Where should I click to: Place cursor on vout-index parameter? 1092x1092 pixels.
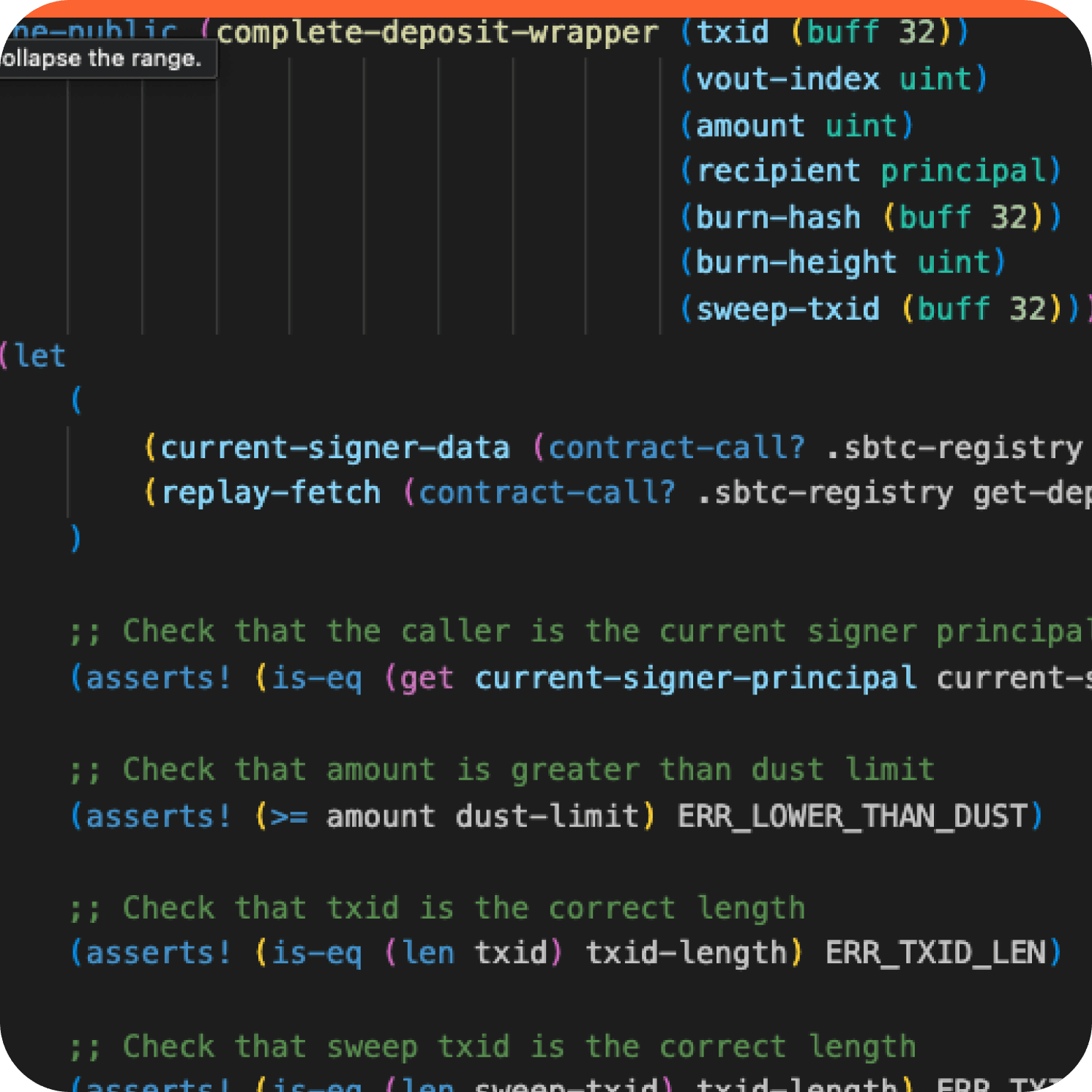[x=787, y=79]
